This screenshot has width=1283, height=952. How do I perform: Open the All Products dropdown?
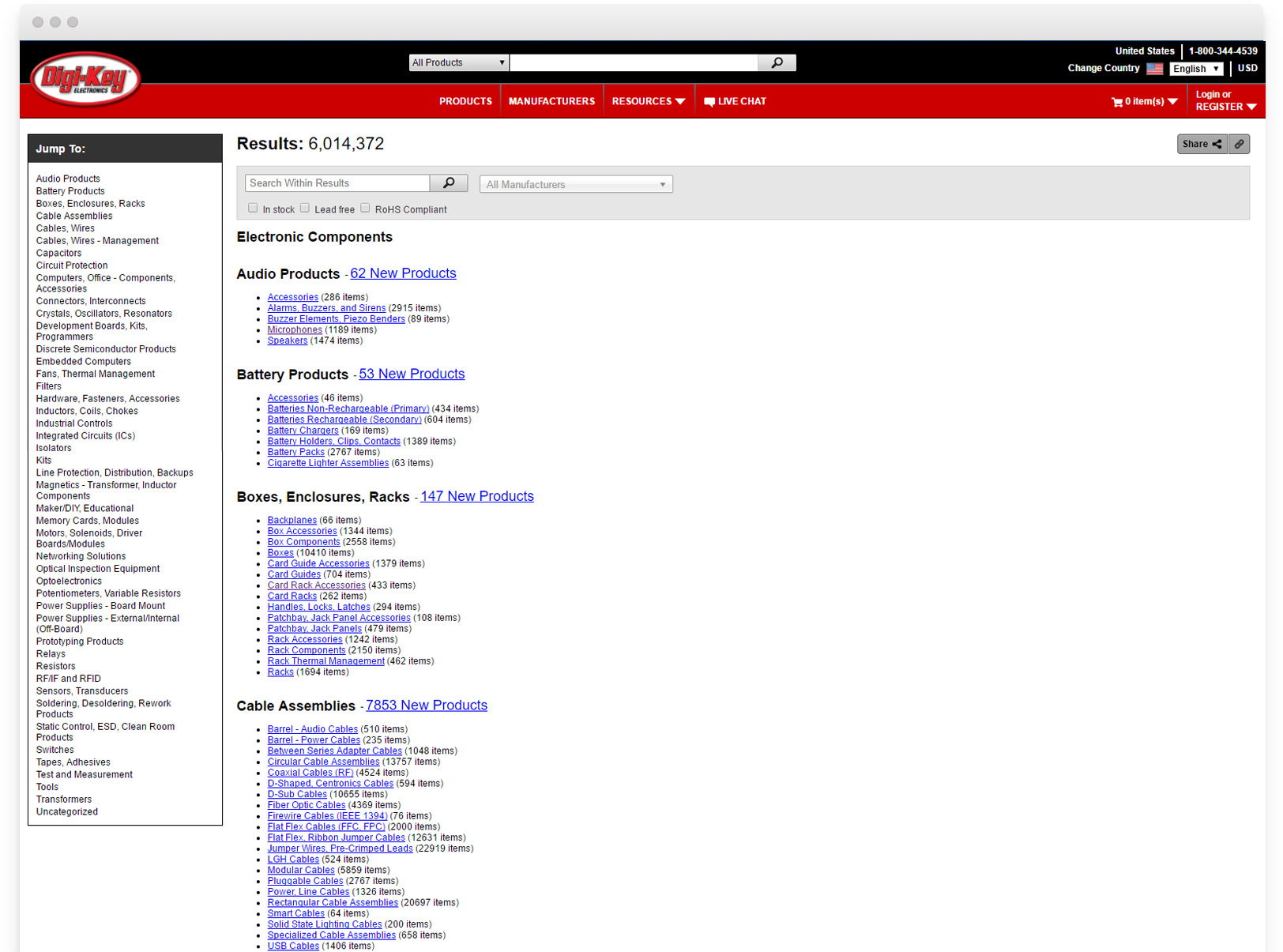pos(458,62)
